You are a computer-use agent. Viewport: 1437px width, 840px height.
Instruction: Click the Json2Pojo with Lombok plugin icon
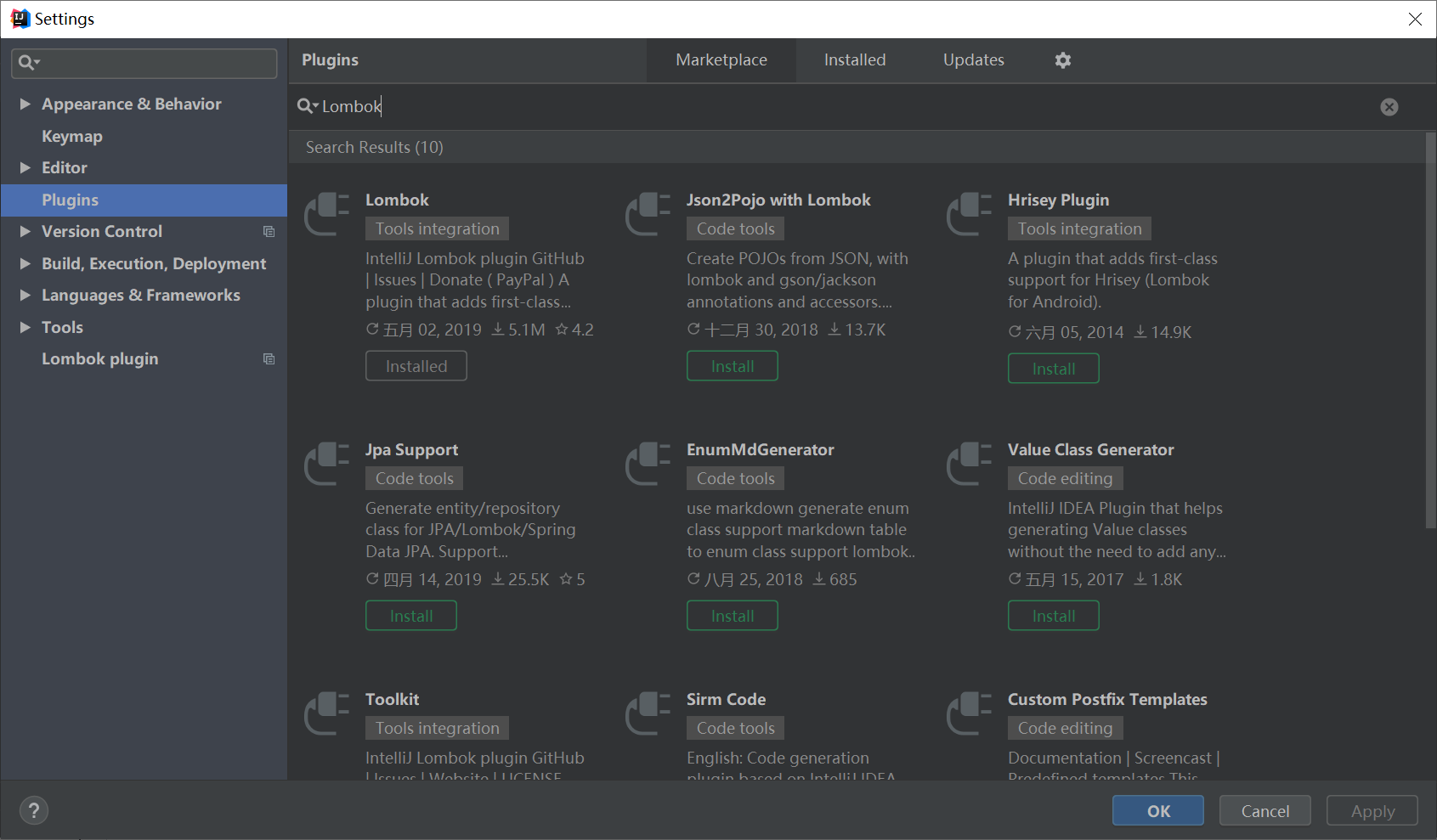[x=648, y=214]
